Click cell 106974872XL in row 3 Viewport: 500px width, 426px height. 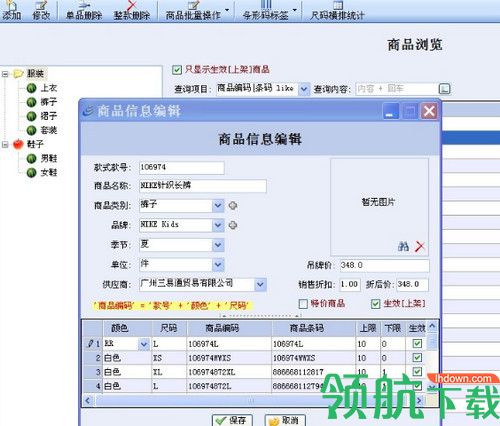(x=229, y=372)
